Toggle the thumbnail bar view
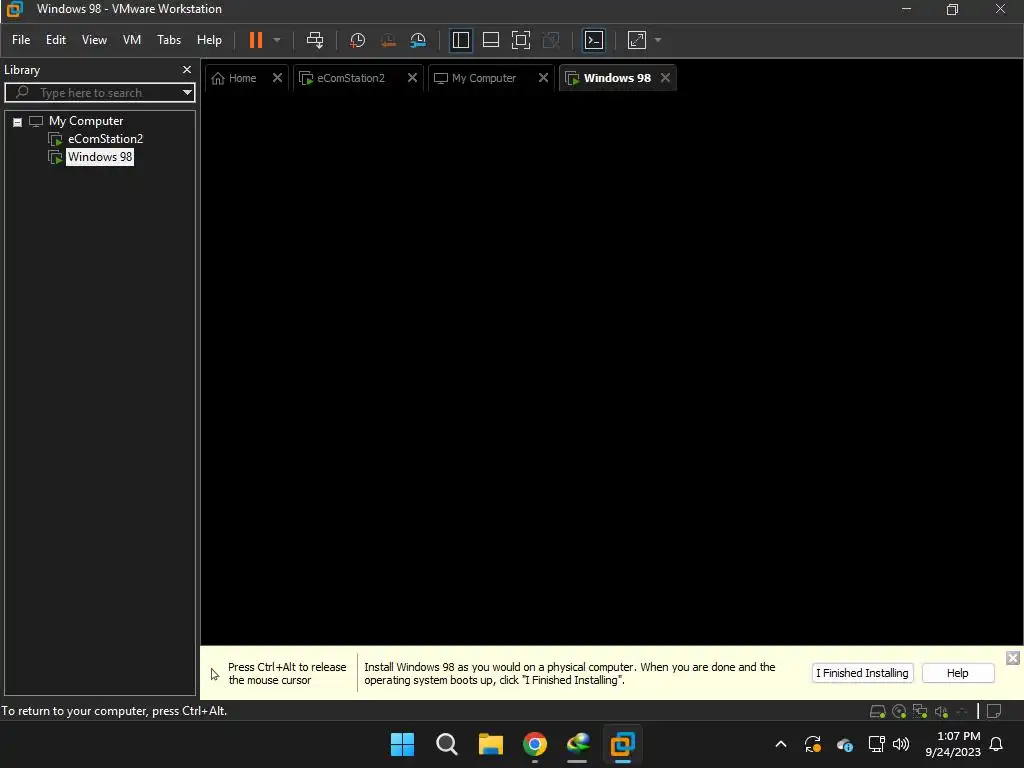The image size is (1024, 768). [490, 40]
